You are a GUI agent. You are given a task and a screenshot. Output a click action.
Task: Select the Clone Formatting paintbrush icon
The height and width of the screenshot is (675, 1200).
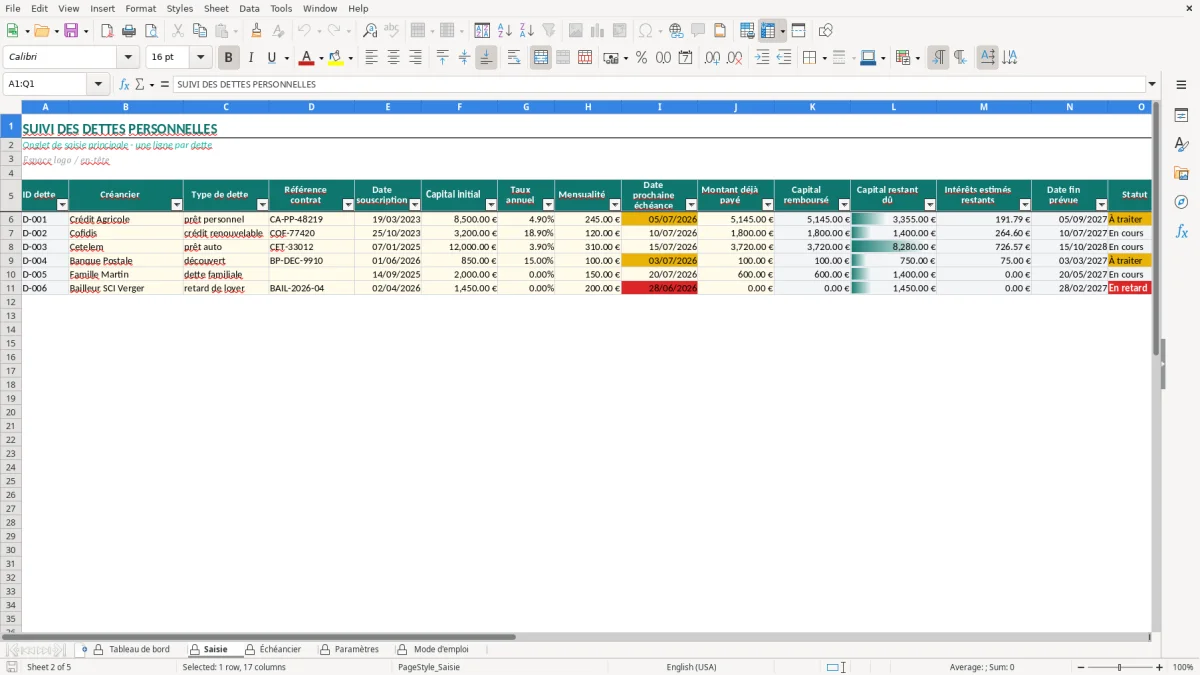tap(257, 31)
